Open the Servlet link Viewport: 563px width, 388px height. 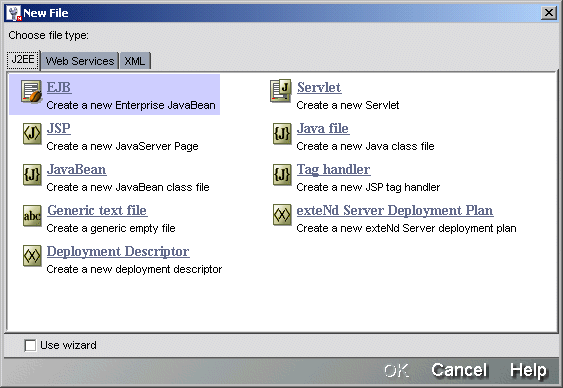pyautogui.click(x=319, y=87)
